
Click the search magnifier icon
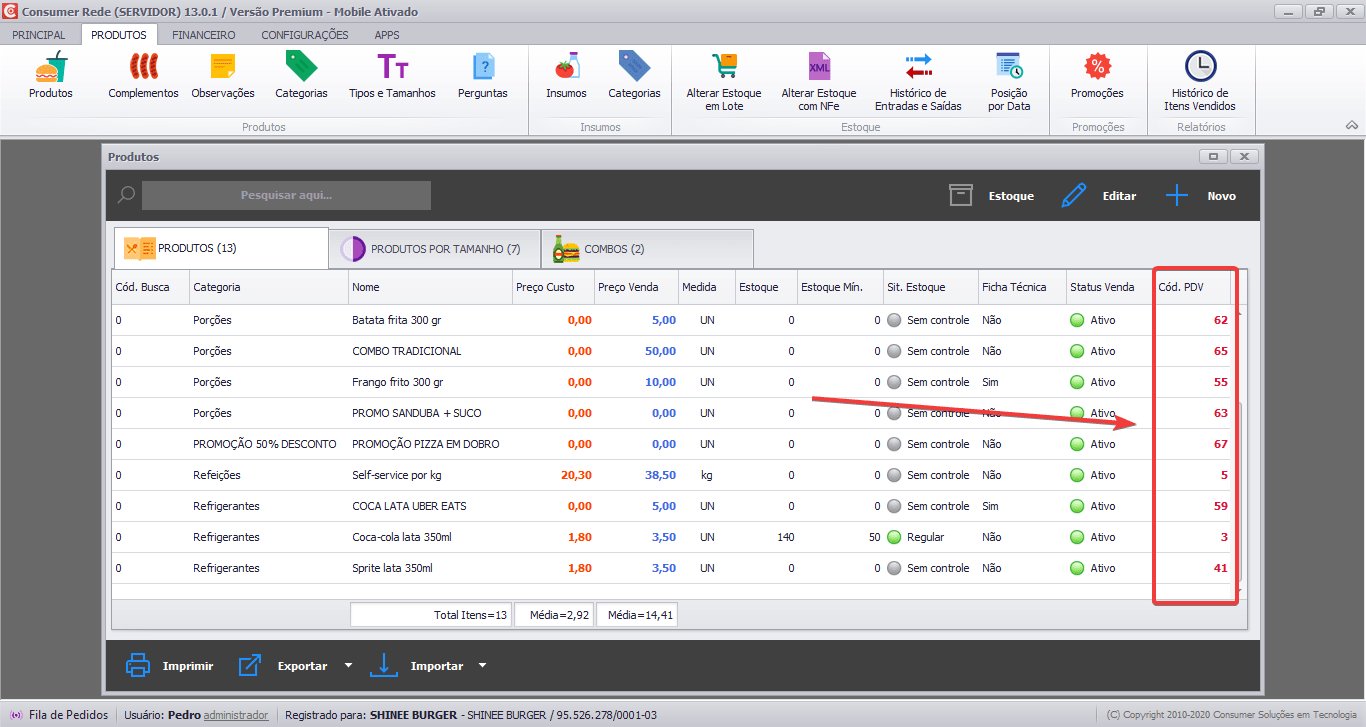(x=126, y=196)
